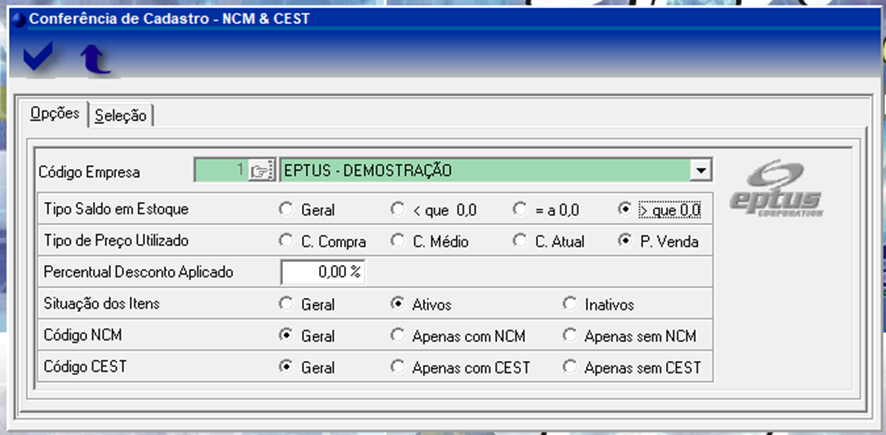Select C. Médio price type

[x=397, y=241]
